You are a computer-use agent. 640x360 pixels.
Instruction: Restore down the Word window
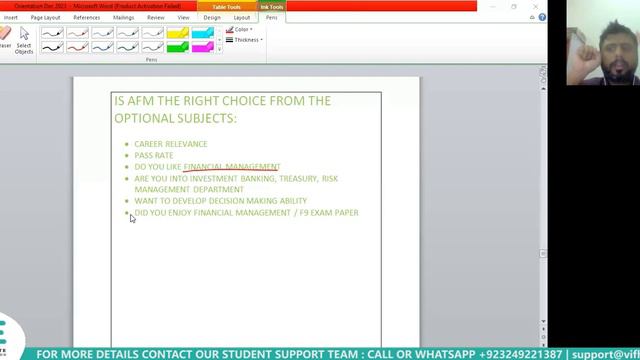pos(514,6)
